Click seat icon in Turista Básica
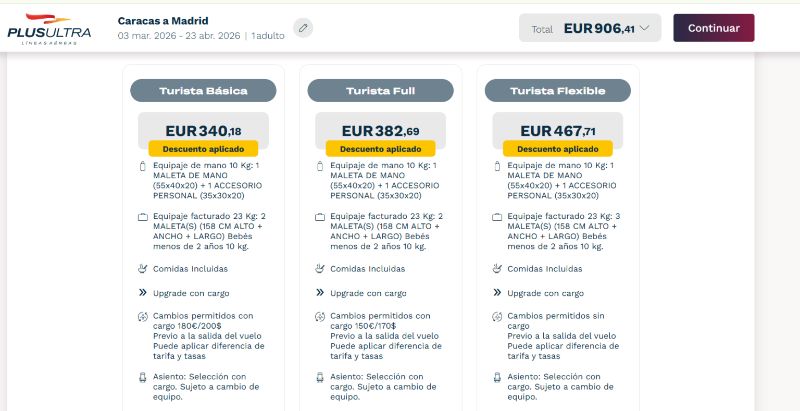Screen dimensions: 800x411 click(143, 378)
